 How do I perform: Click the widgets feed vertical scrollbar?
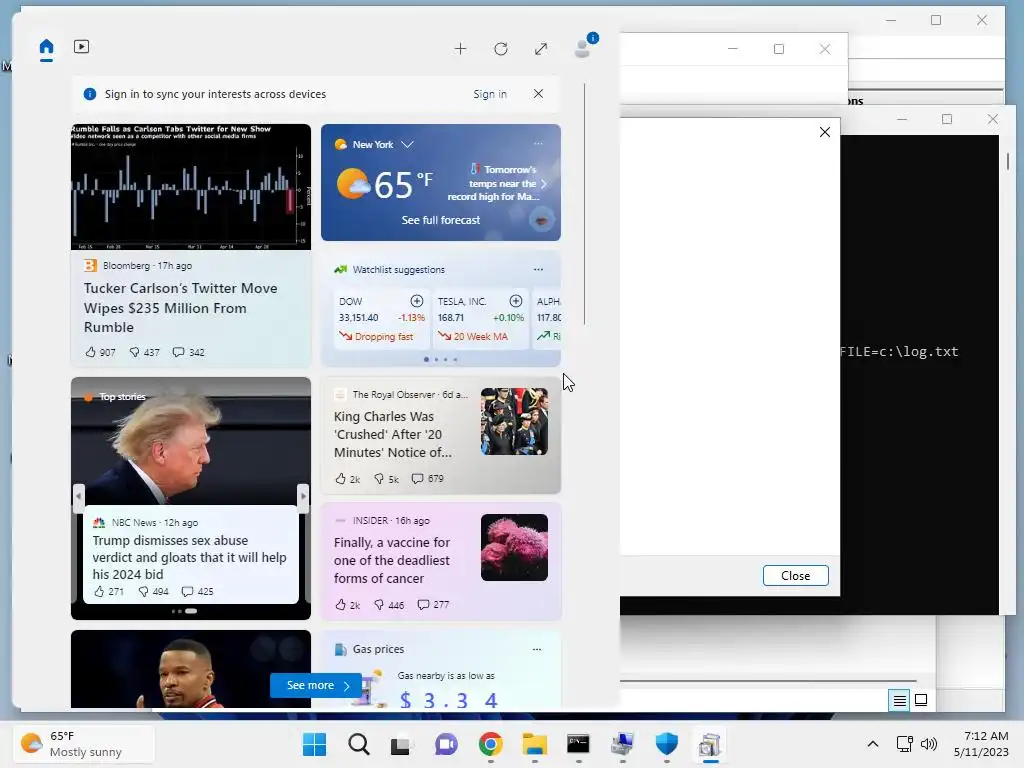(x=584, y=204)
